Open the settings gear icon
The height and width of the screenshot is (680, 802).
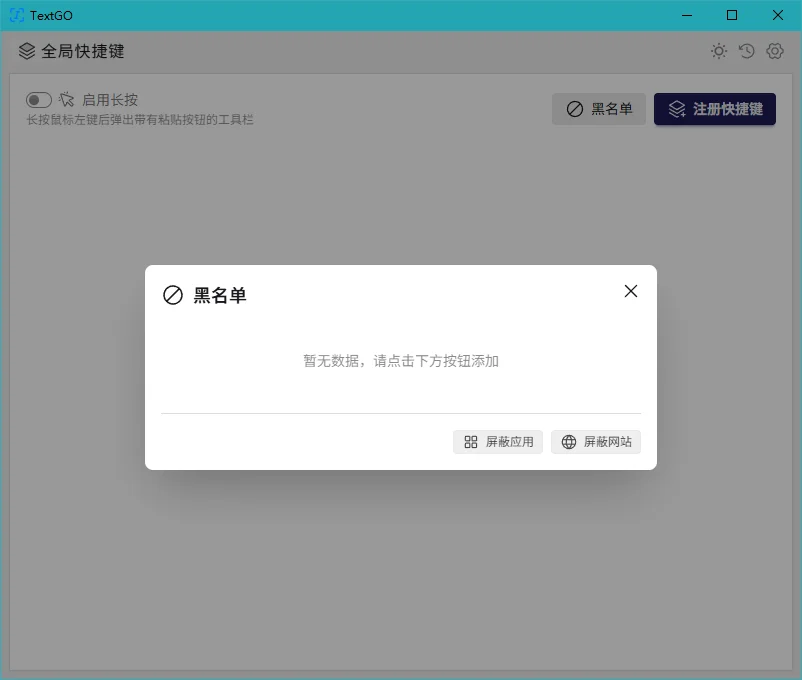[x=775, y=51]
